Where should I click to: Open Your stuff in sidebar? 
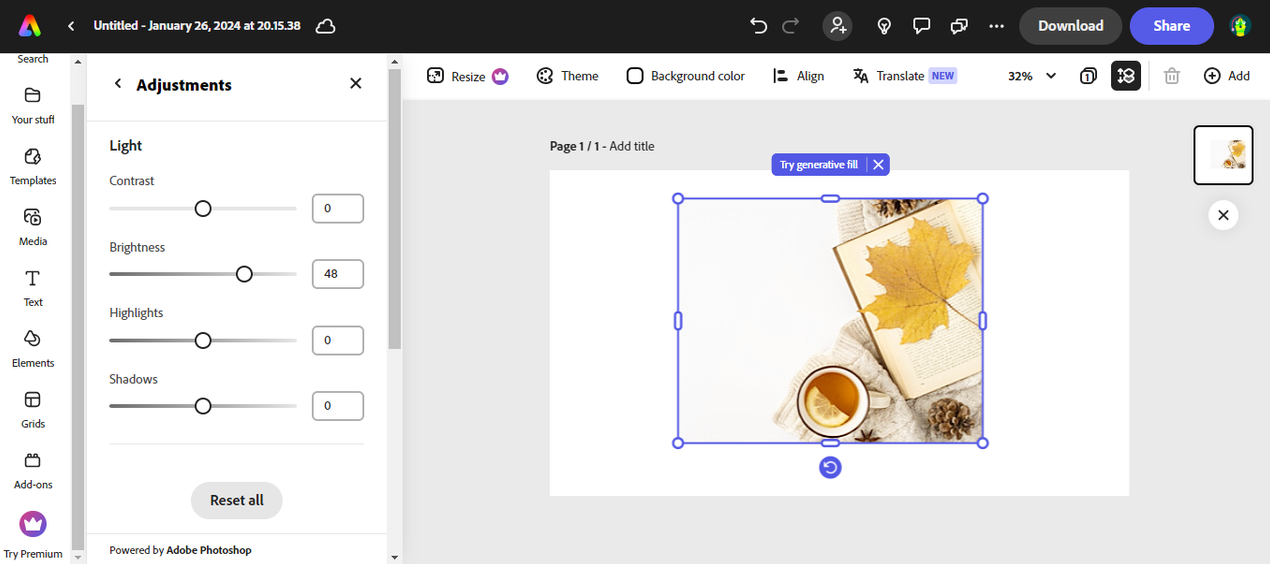33,105
